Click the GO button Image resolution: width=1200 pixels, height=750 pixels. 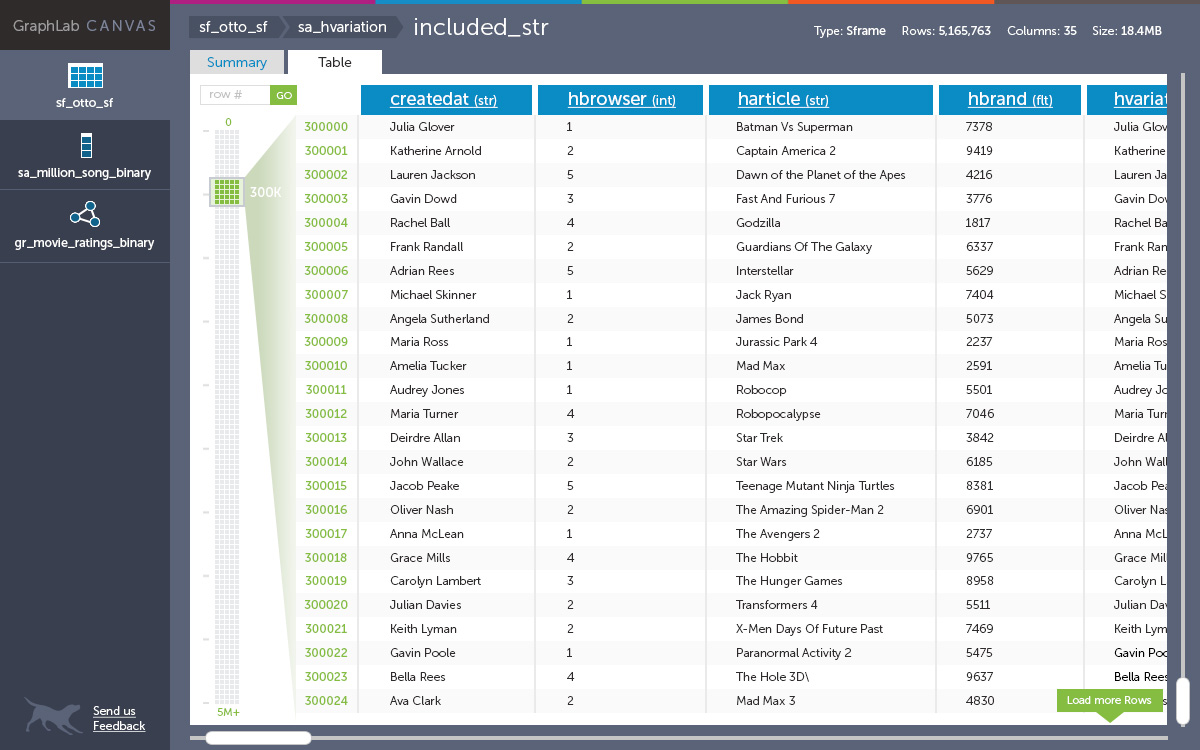pyautogui.click(x=284, y=95)
